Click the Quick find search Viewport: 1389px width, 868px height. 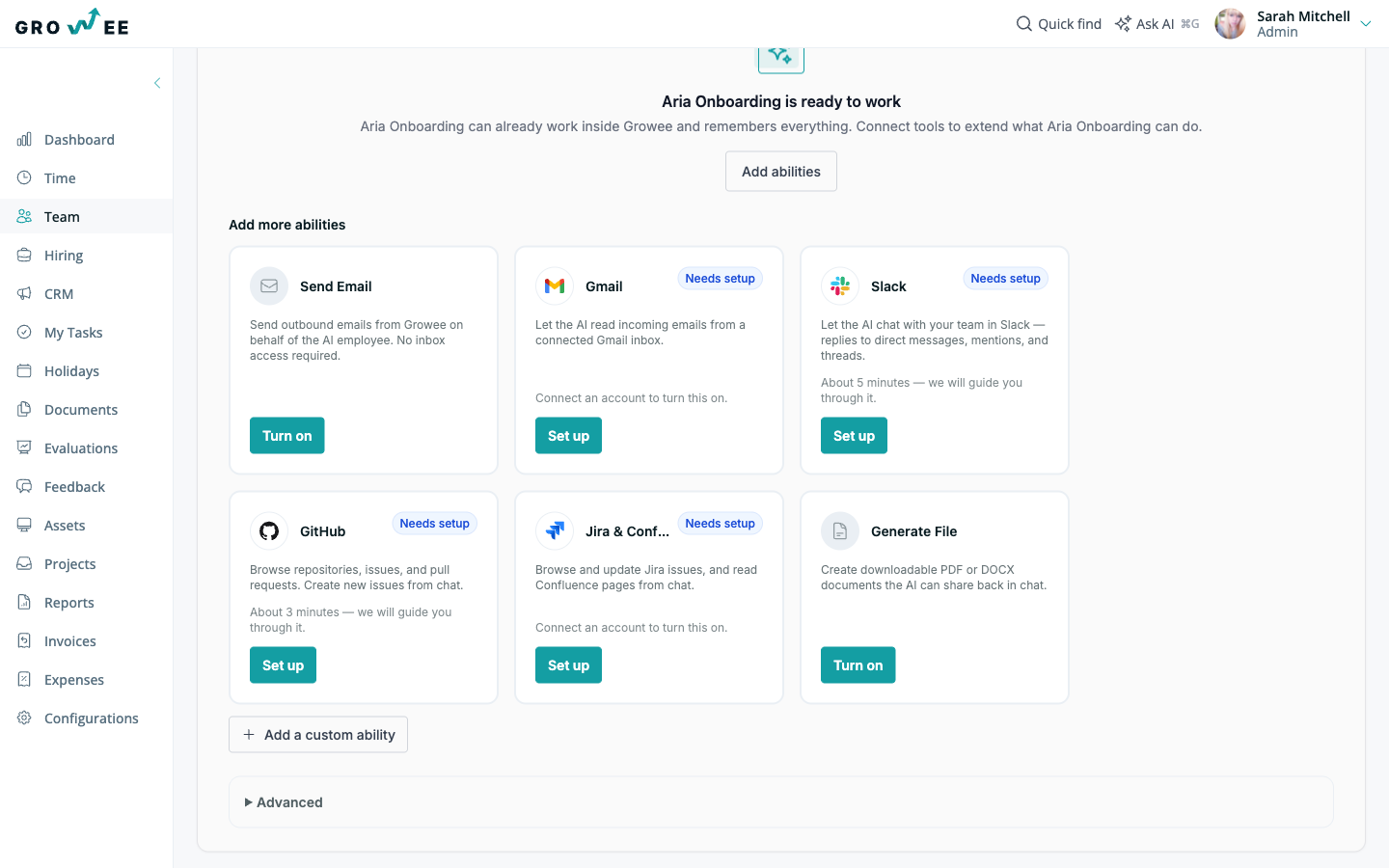click(1058, 23)
